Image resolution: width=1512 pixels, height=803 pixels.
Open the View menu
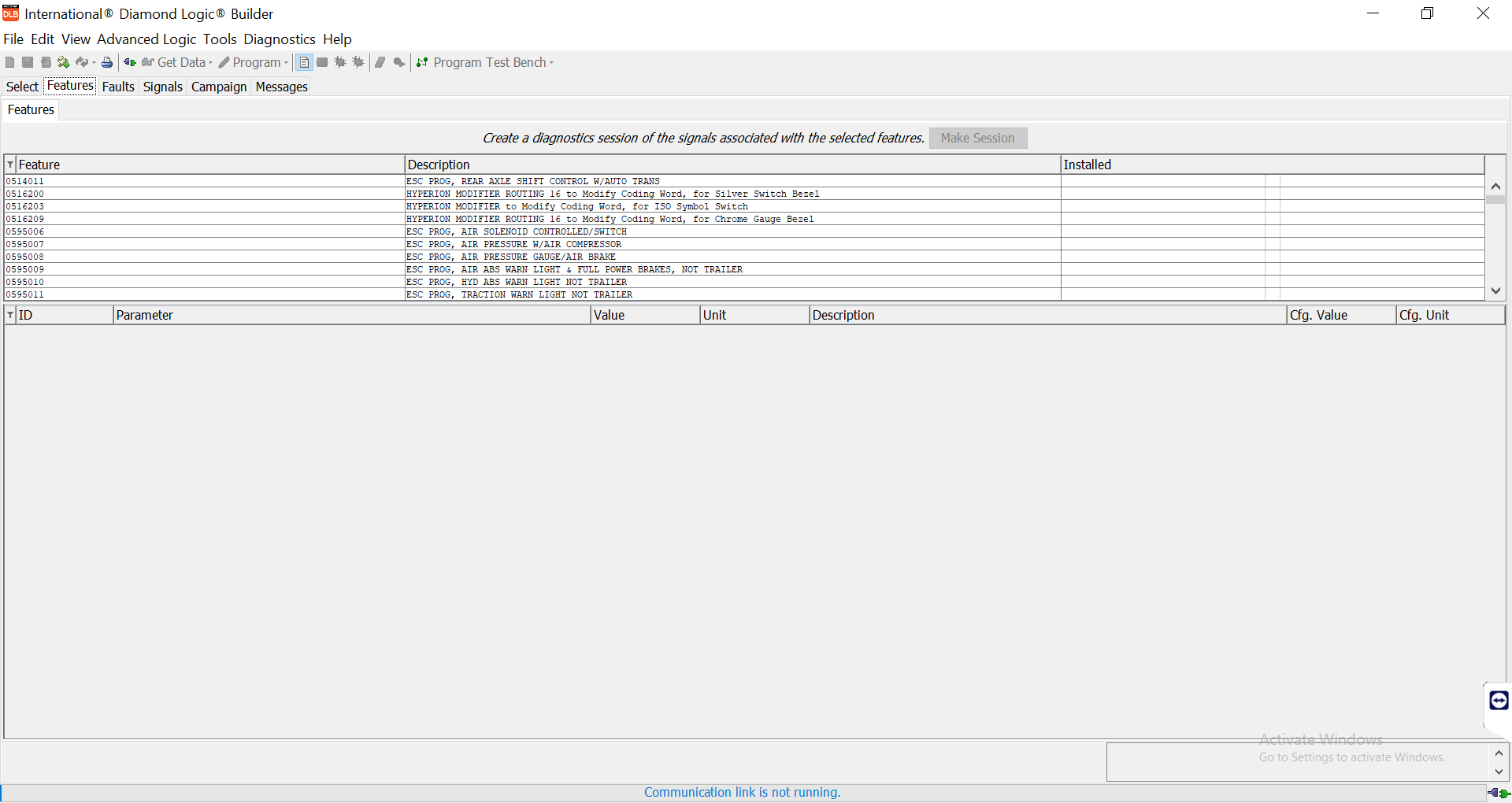[76, 39]
